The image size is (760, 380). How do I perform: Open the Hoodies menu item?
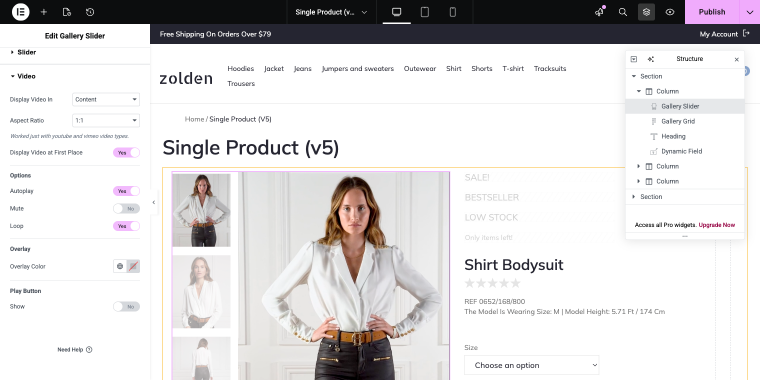point(241,68)
